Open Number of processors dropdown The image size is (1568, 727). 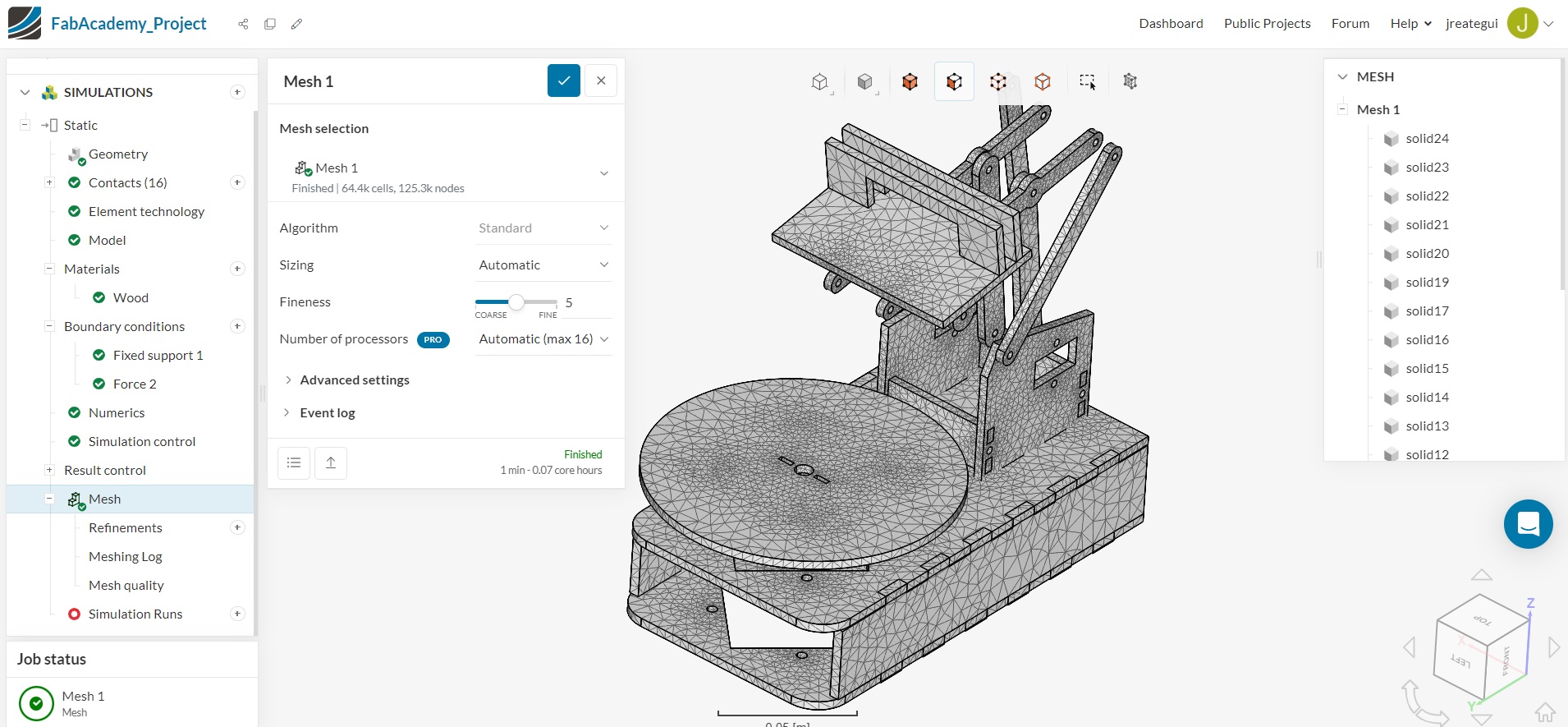click(543, 338)
